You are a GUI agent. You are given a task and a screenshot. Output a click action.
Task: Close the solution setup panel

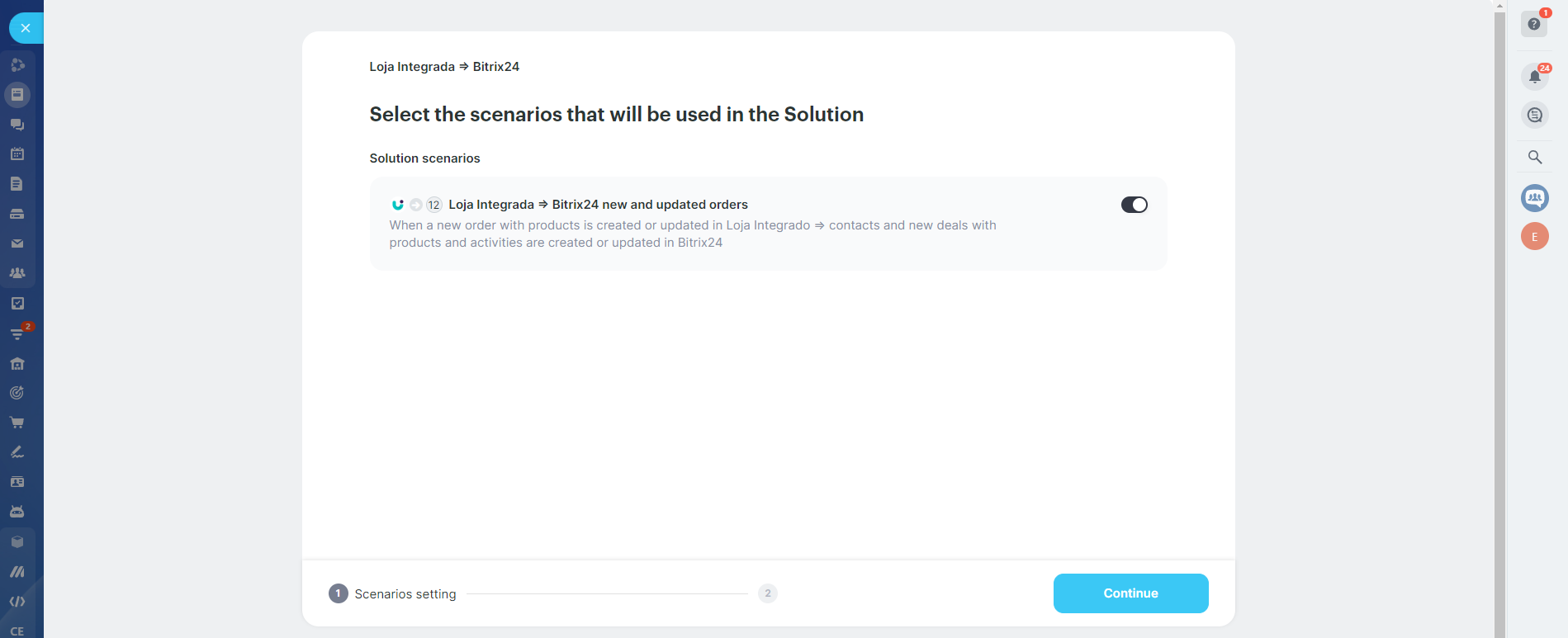(x=26, y=28)
